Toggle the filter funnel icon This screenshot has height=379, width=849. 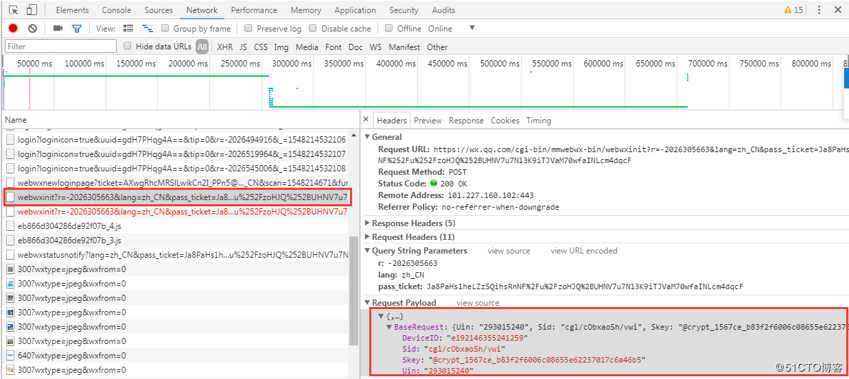click(x=77, y=28)
